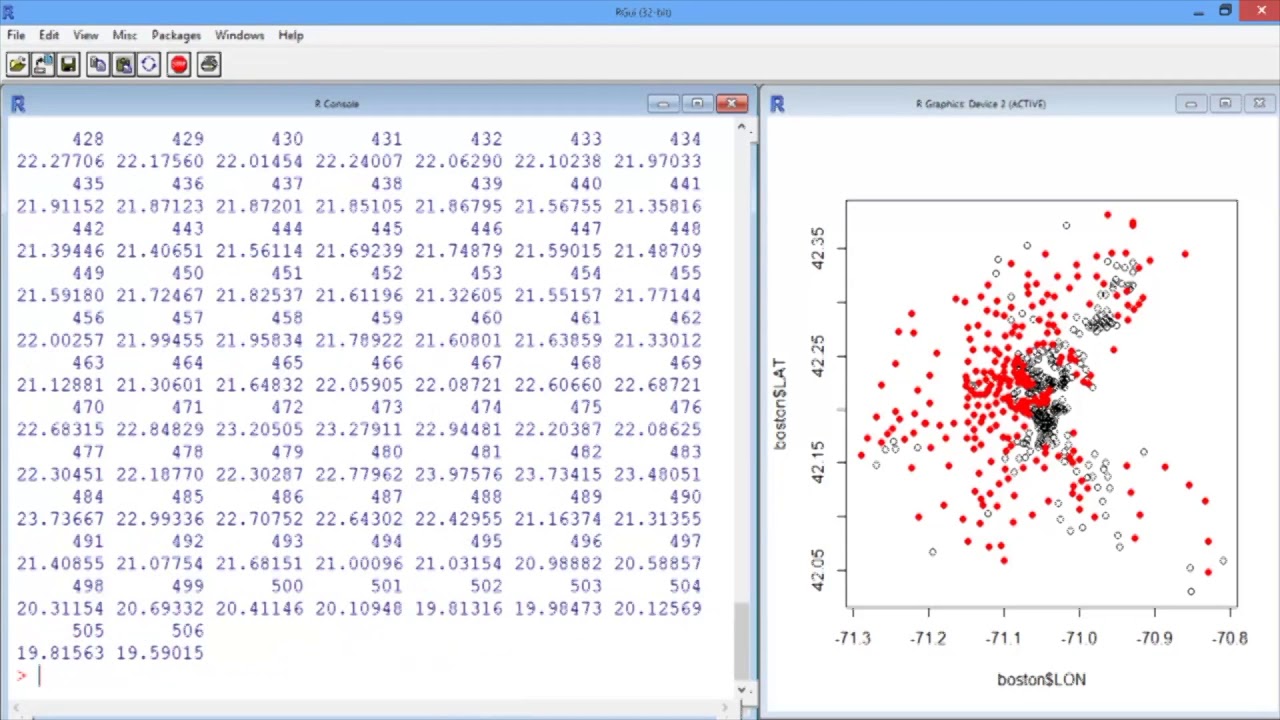This screenshot has height=720, width=1280.
Task: Click the boston$LON axis label
Action: (1041, 680)
